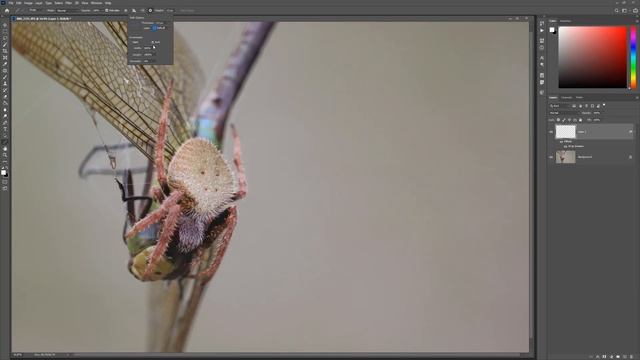Click the lock all icon in Layers panel
The height and width of the screenshot is (360, 640).
tap(580, 120)
